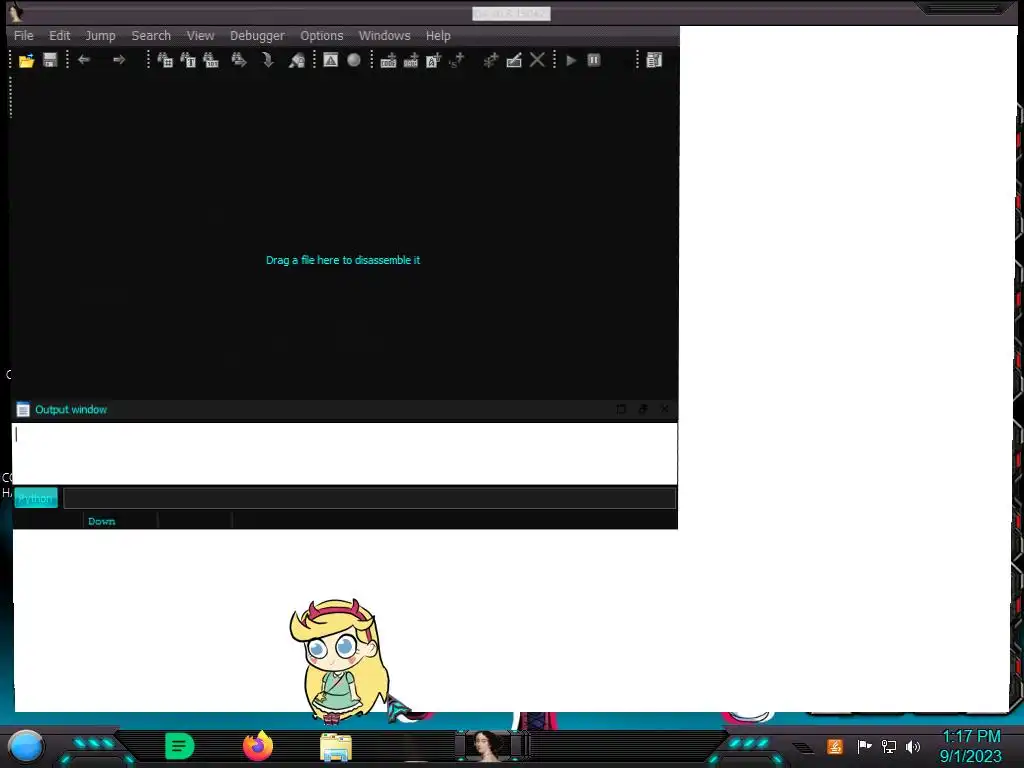Click the main window title bar app icon
1024x768 pixels.
pyautogui.click(x=14, y=12)
